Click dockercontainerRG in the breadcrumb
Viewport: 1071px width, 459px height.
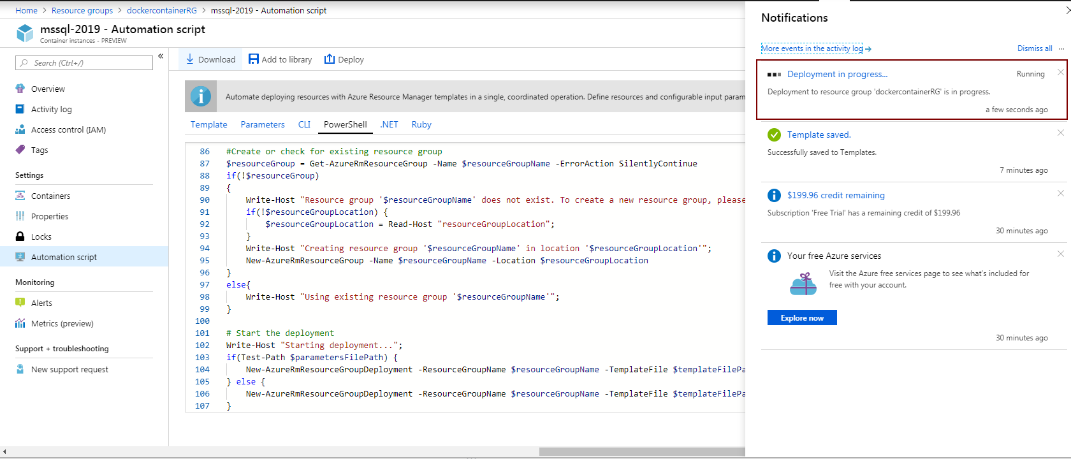[159, 9]
